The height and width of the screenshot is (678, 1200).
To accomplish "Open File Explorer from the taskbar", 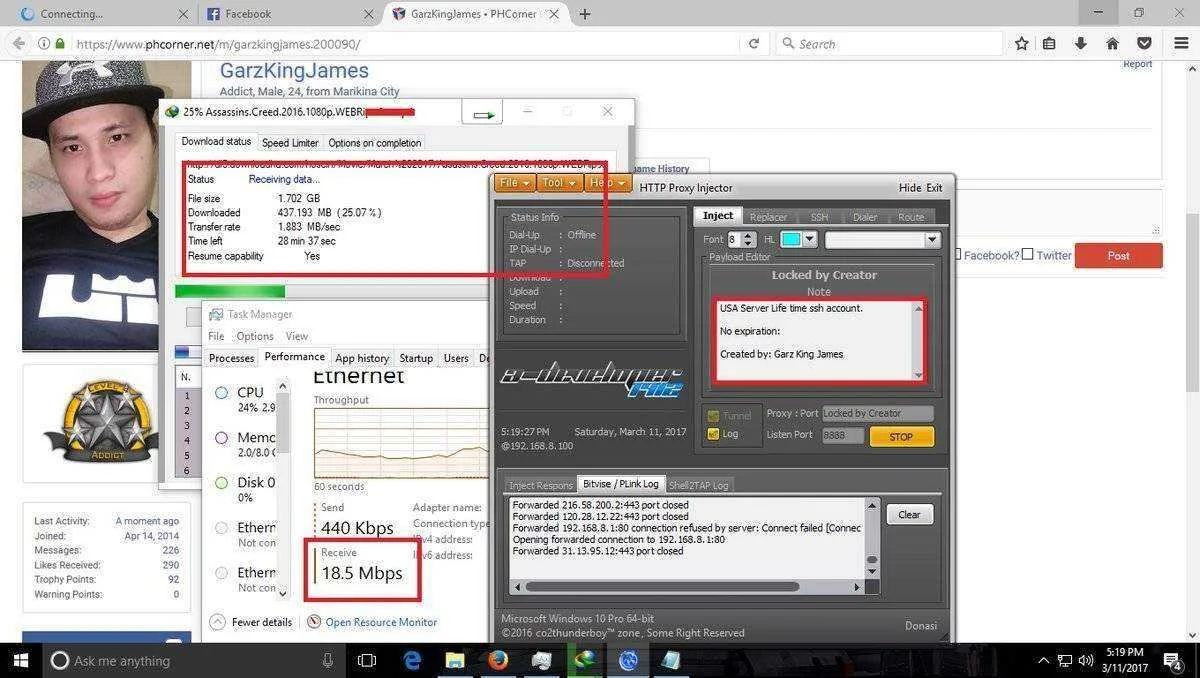I will click(x=455, y=660).
